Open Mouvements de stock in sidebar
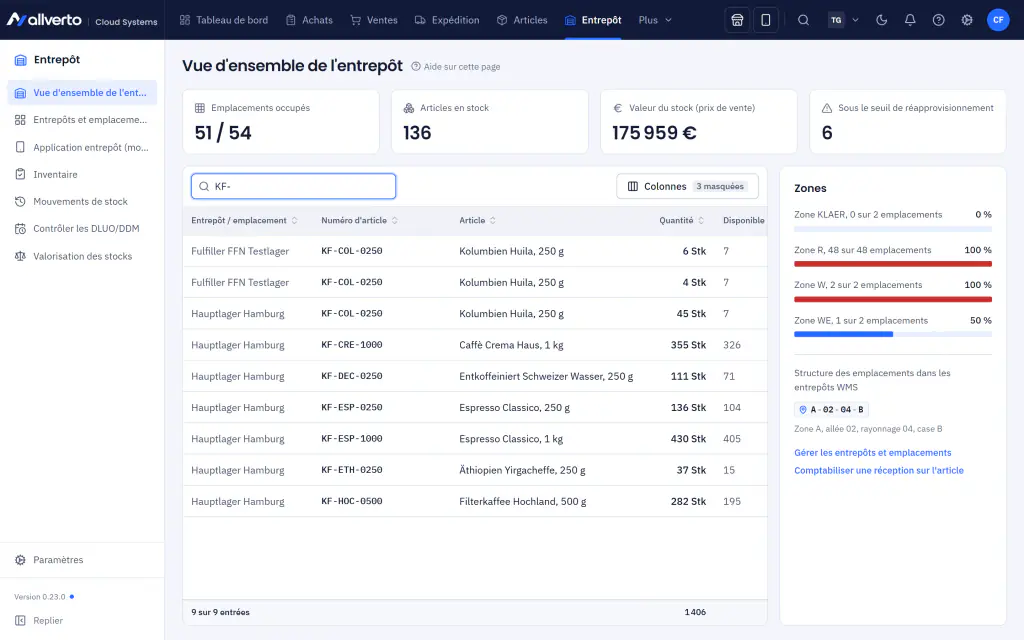The width and height of the screenshot is (1024, 640). [x=82, y=202]
